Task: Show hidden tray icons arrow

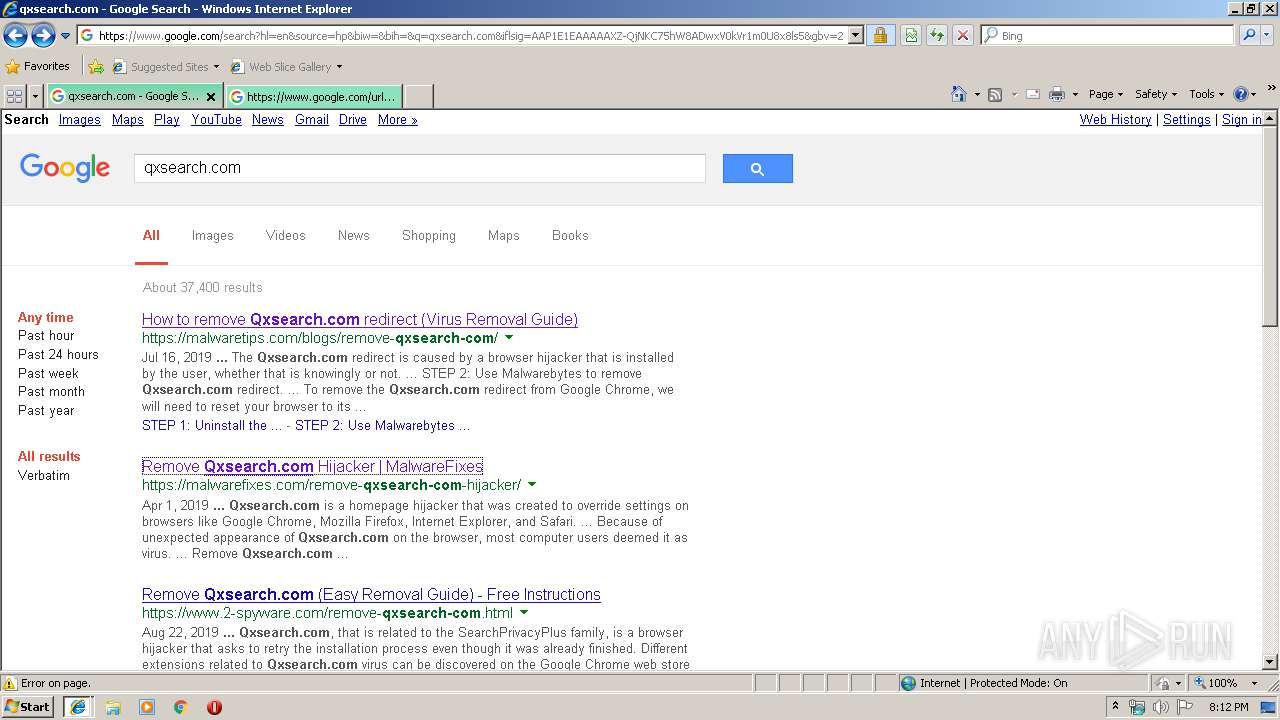Action: (x=1116, y=707)
